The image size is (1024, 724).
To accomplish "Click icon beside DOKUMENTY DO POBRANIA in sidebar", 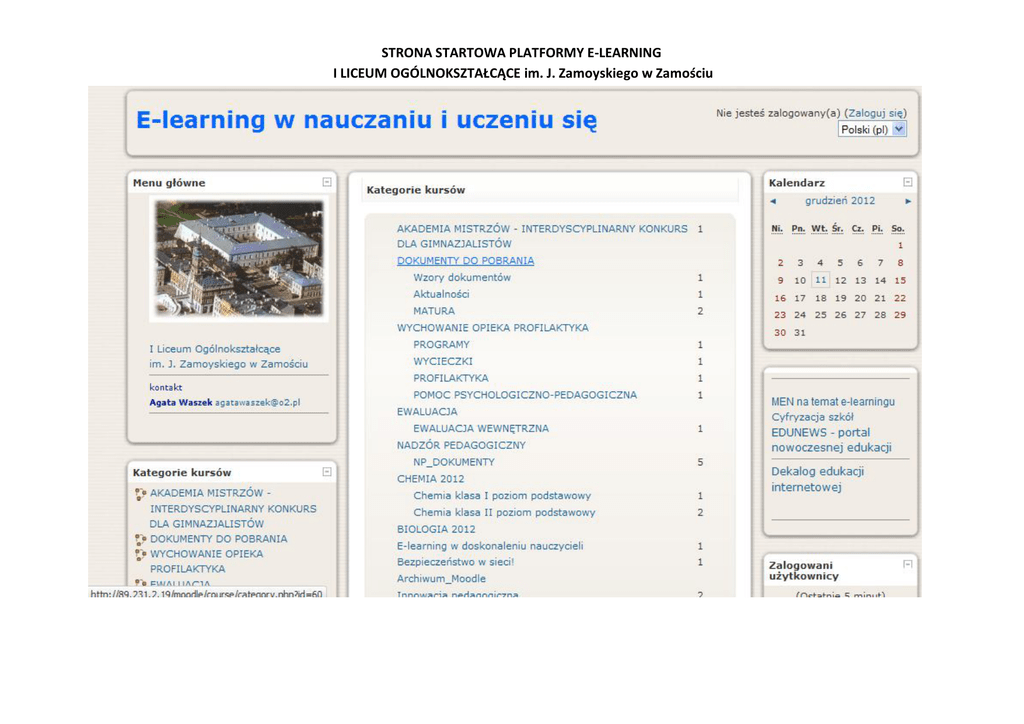I will [x=140, y=539].
